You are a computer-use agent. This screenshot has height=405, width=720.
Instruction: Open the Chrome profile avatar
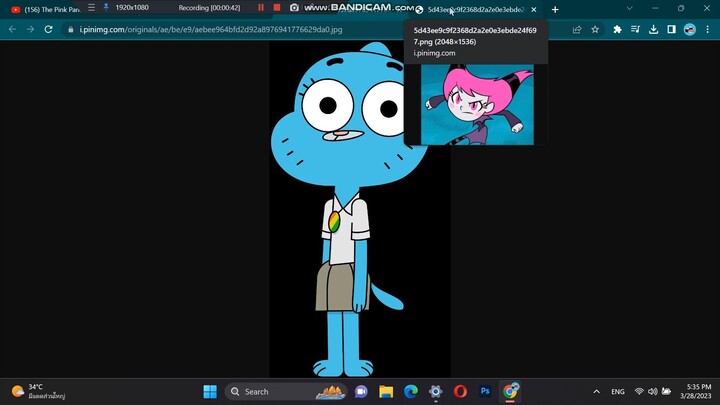coord(690,29)
